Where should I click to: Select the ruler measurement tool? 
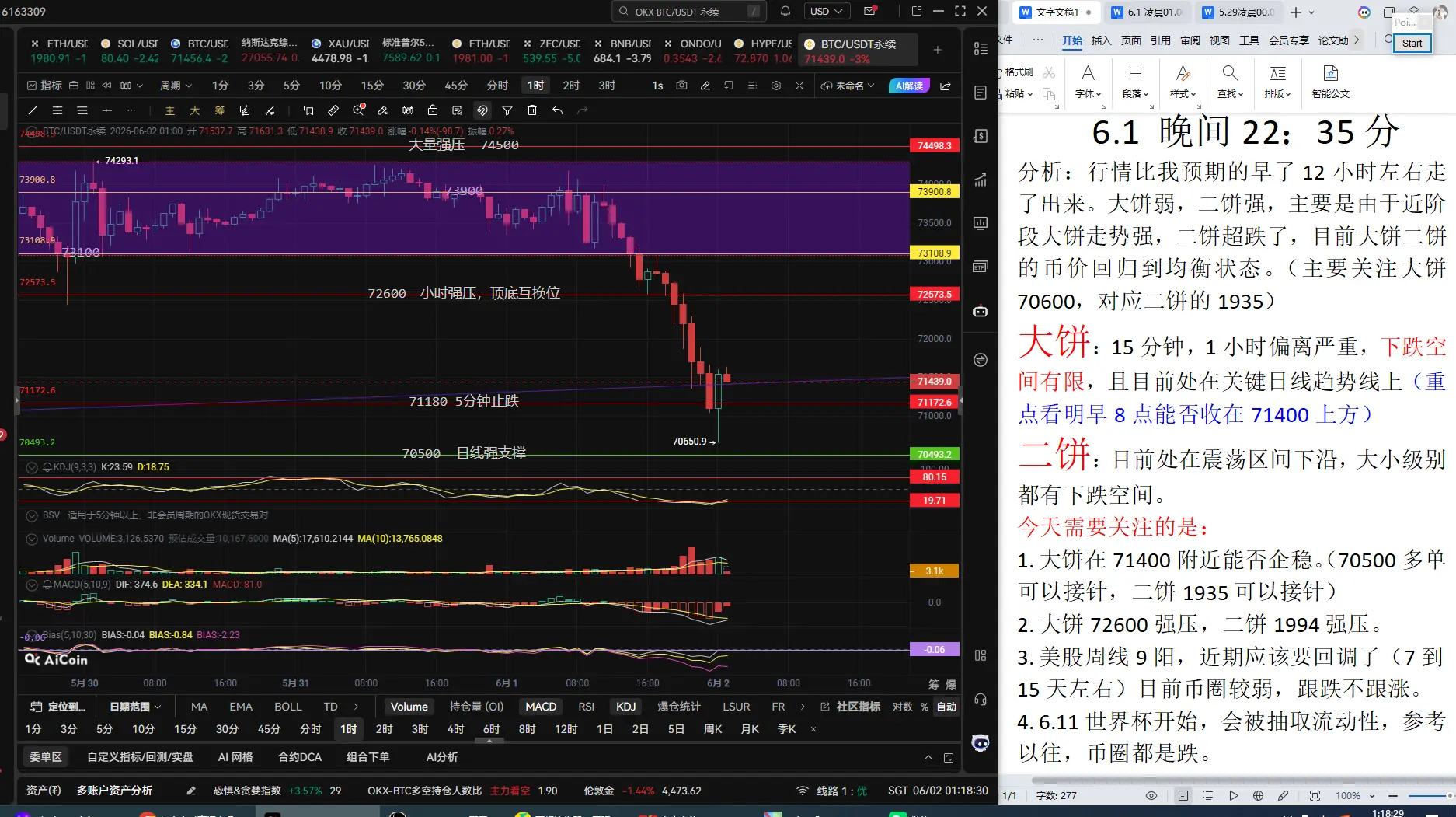333,110
